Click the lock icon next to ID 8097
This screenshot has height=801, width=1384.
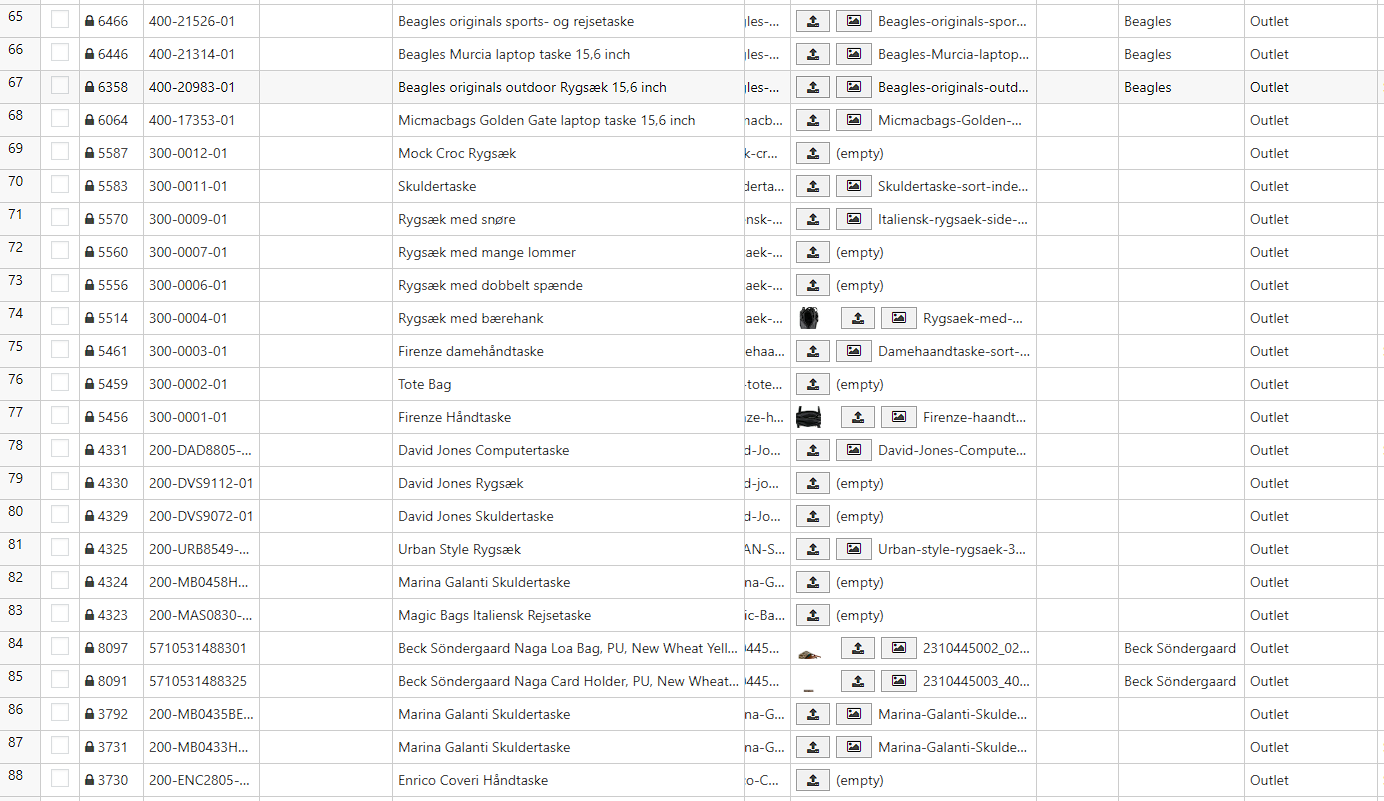click(89, 648)
